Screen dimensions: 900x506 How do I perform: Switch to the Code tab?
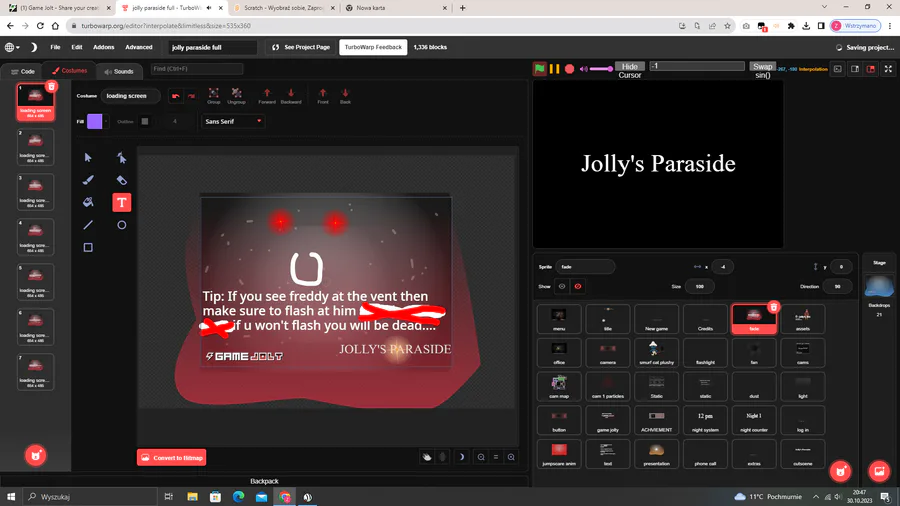pos(24,71)
